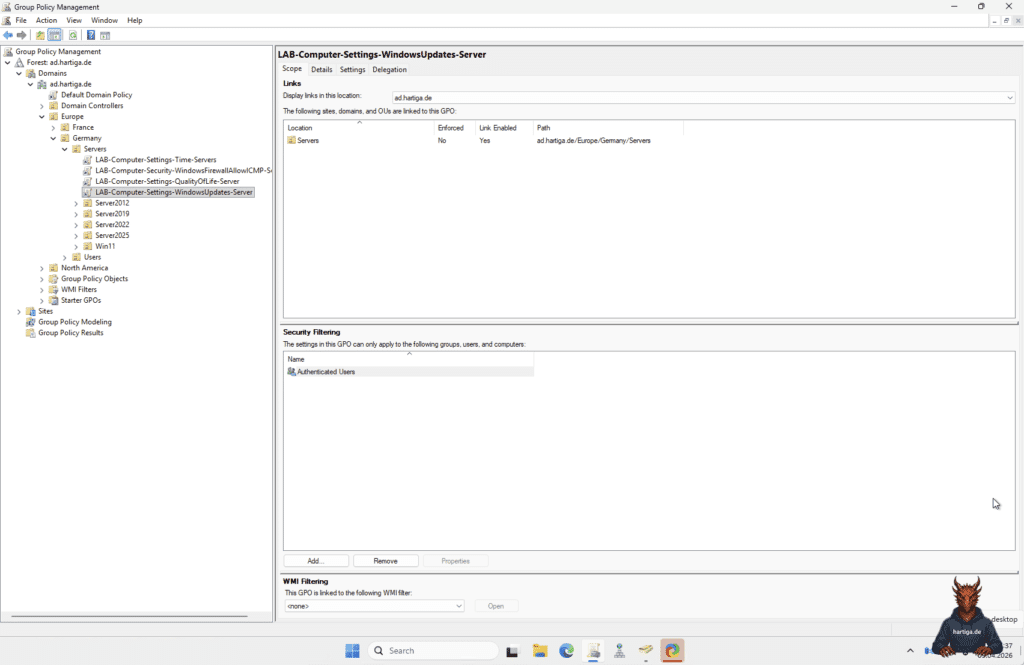Screen dimensions: 1024x665
Task: Click the New Window From Here toolbar icon
Action: [104, 35]
